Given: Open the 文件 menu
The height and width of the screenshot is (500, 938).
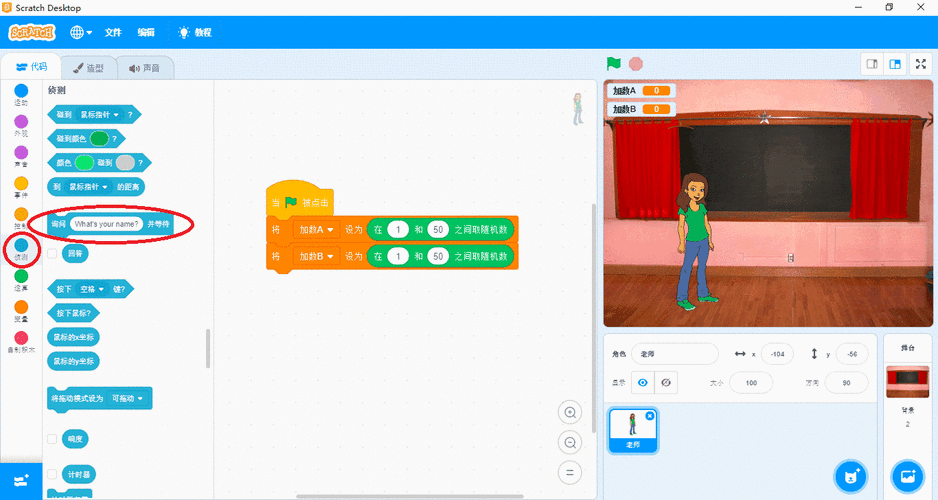Looking at the screenshot, I should point(113,32).
